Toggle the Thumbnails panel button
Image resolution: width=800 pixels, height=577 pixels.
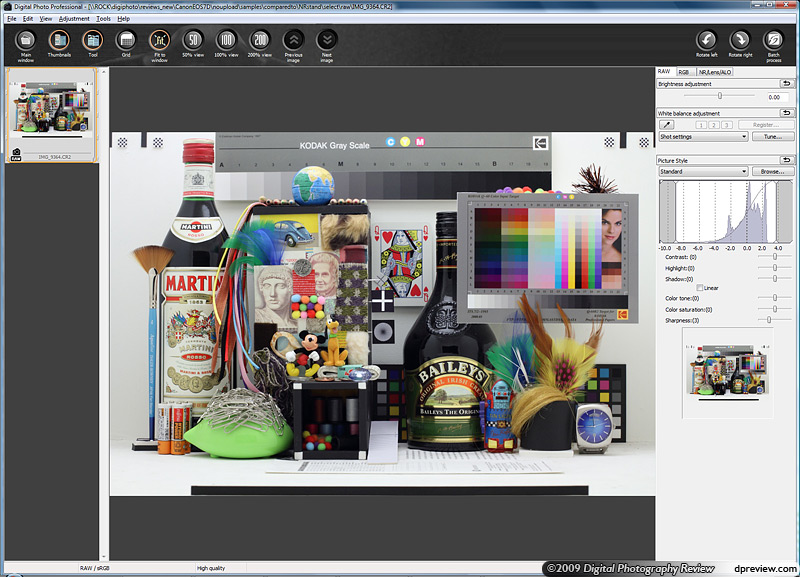point(59,43)
